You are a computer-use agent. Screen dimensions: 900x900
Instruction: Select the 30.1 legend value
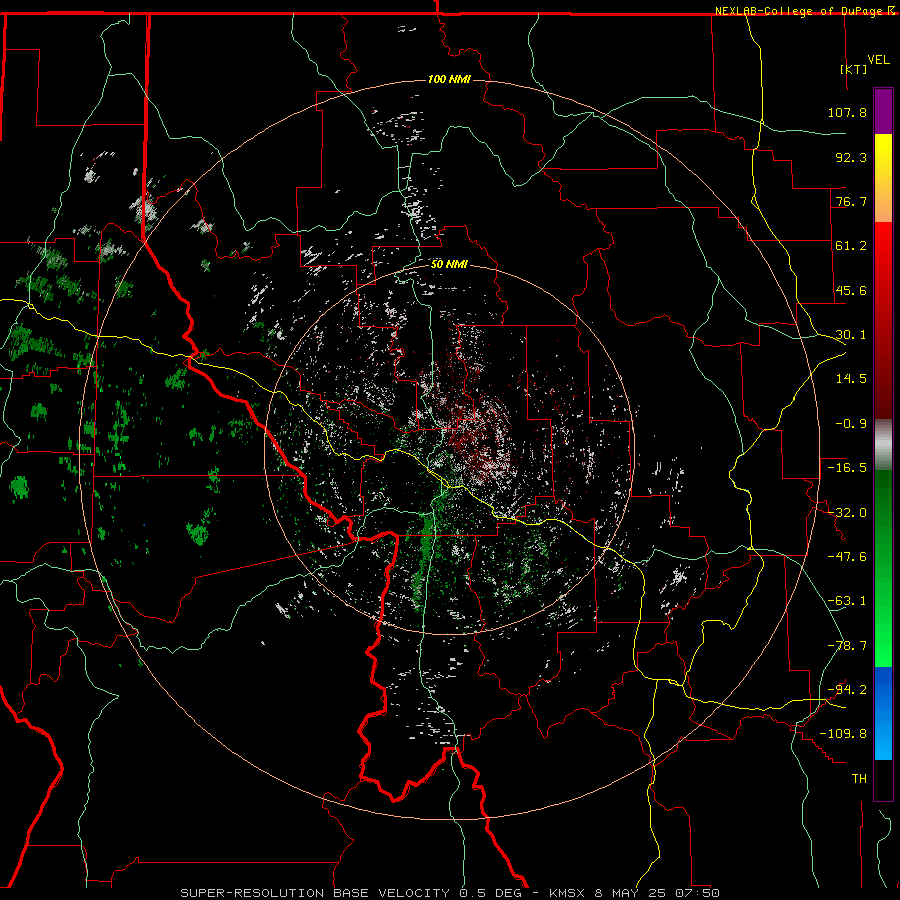(x=851, y=335)
